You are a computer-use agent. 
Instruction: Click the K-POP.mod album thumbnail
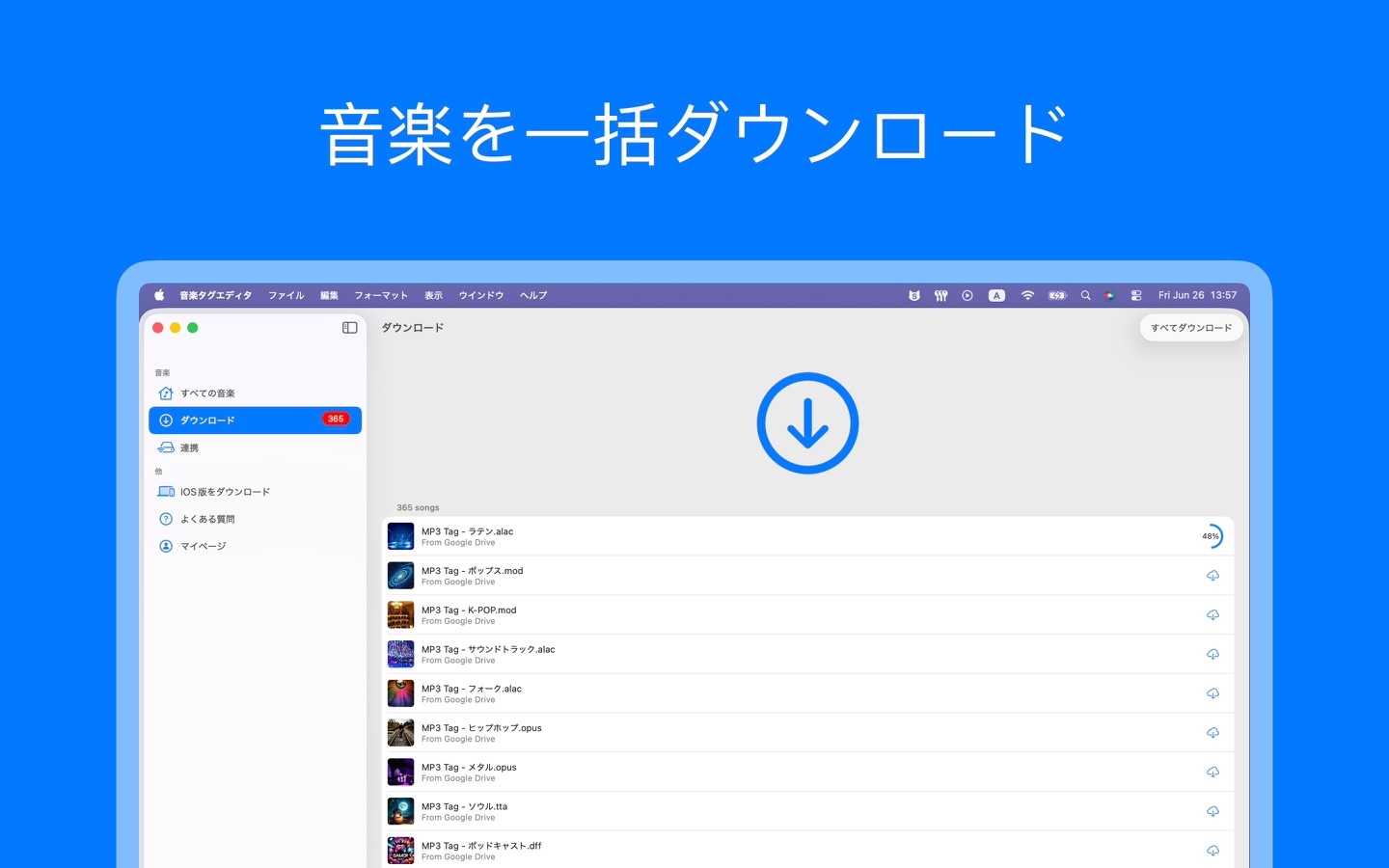[x=400, y=614]
